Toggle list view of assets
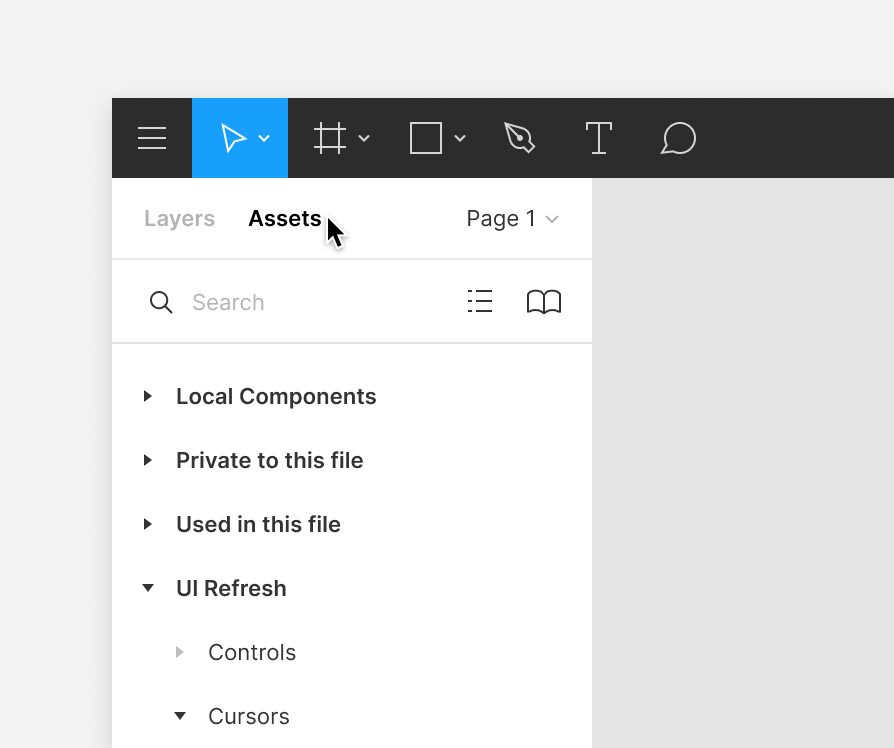Screen dimensions: 894x748 coord(480,302)
